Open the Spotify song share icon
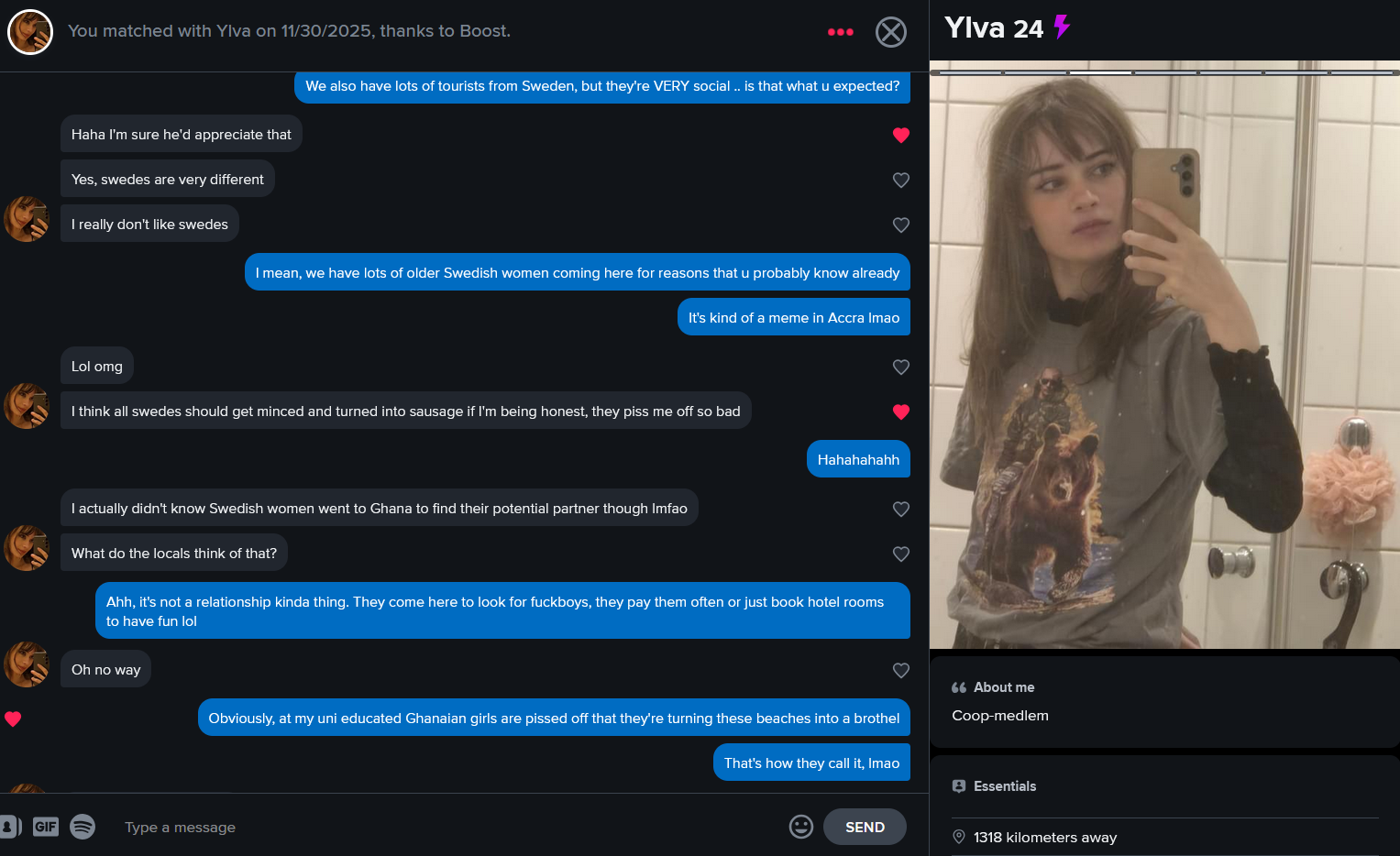The height and width of the screenshot is (856, 1400). 83,827
